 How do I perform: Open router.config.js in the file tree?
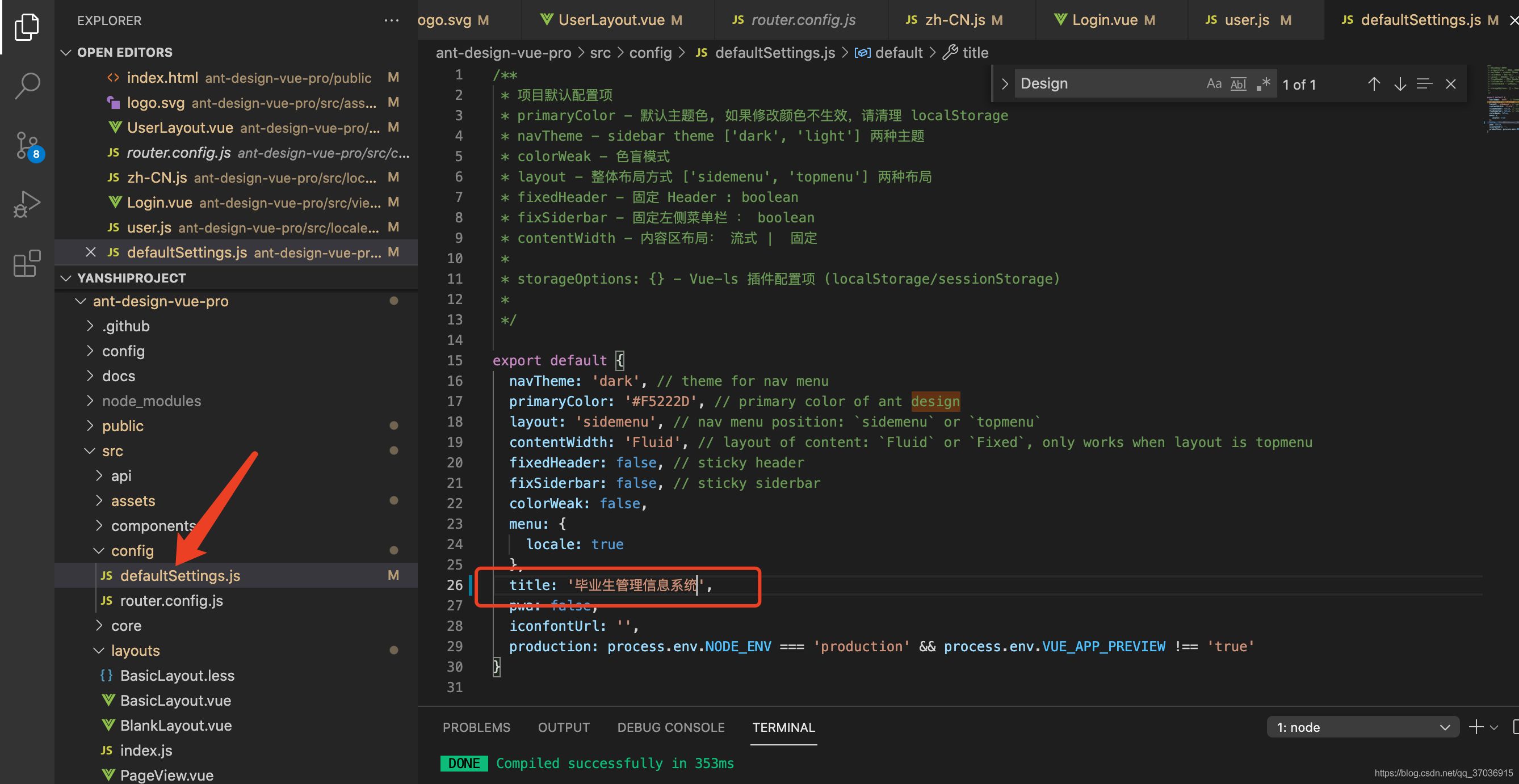tap(171, 600)
